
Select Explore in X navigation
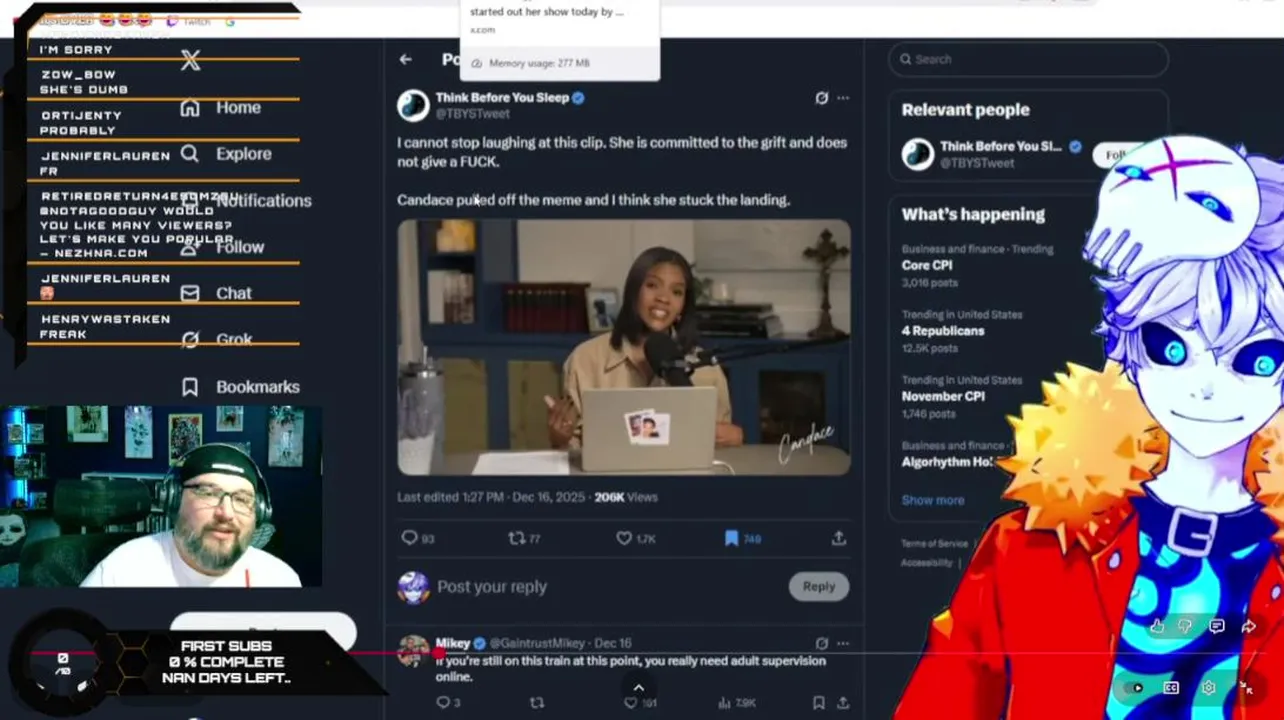244,154
